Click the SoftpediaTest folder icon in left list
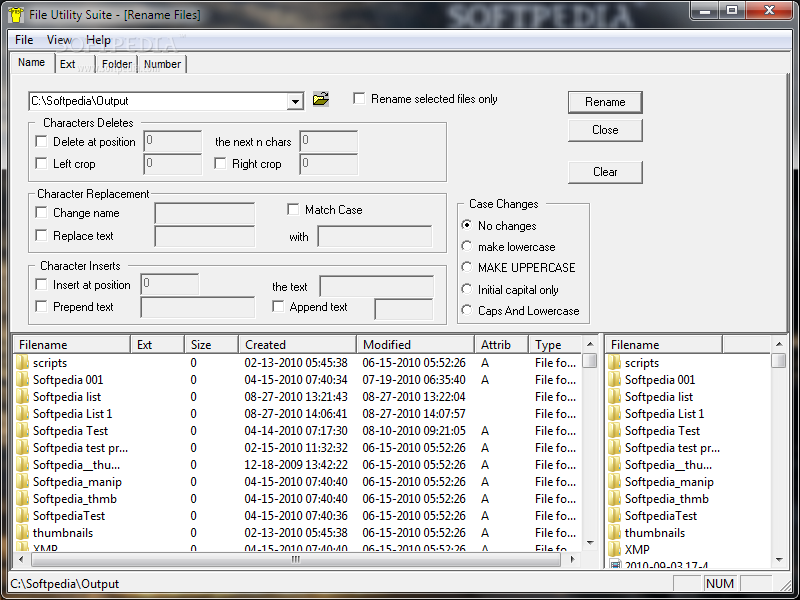Screen dimensions: 800x600 point(22,516)
